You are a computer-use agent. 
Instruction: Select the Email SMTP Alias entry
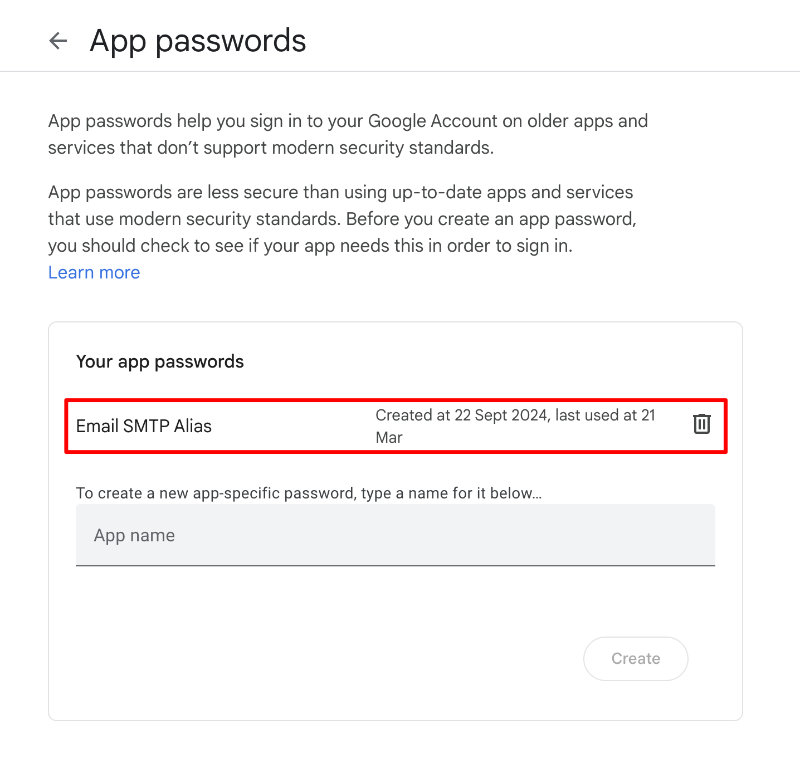tap(143, 425)
